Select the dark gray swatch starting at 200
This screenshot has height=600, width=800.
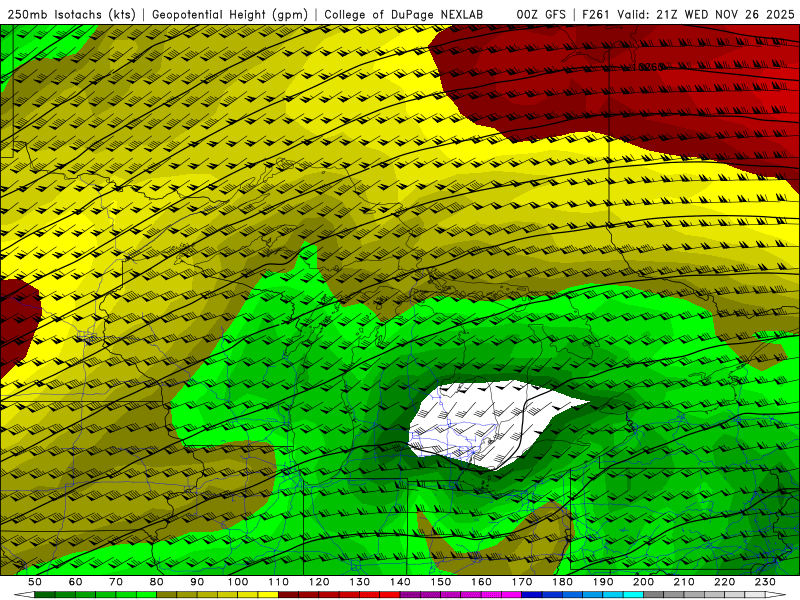click(654, 595)
